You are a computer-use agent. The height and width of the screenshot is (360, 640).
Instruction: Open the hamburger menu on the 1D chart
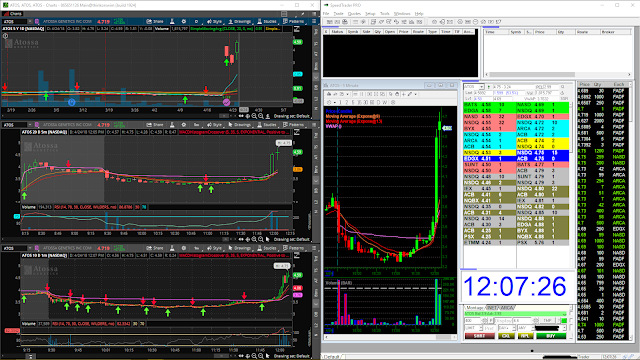coord(314,21)
